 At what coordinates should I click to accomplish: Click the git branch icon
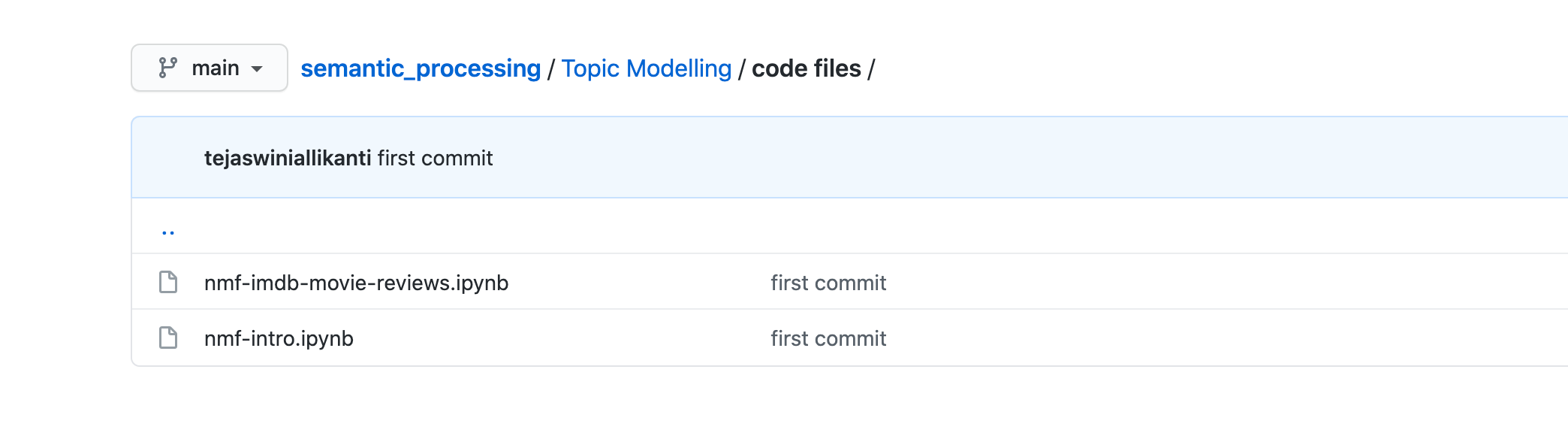(167, 68)
